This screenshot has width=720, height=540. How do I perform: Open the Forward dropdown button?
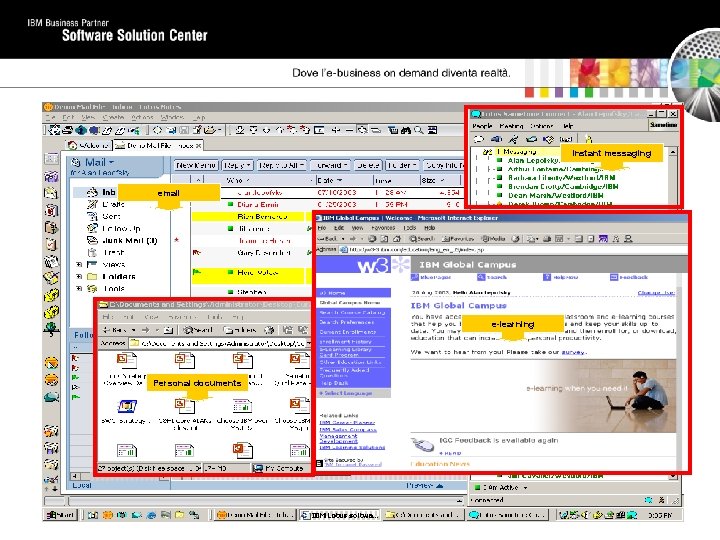[x=331, y=165]
